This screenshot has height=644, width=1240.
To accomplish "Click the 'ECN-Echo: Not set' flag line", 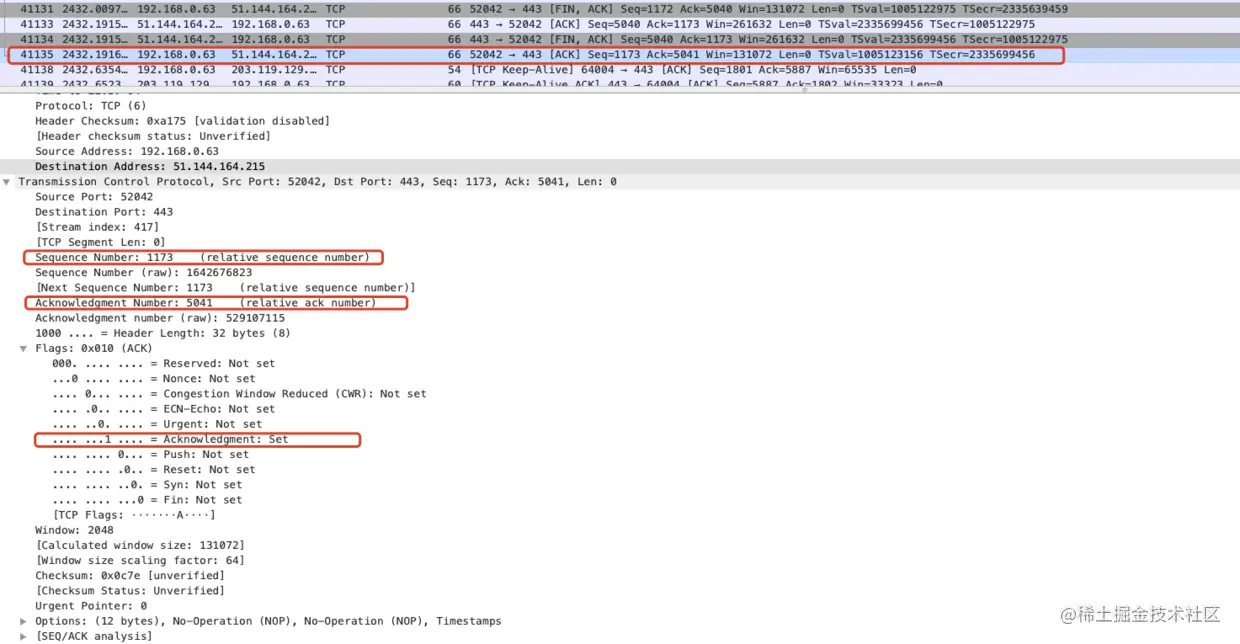I will pyautogui.click(x=163, y=409).
